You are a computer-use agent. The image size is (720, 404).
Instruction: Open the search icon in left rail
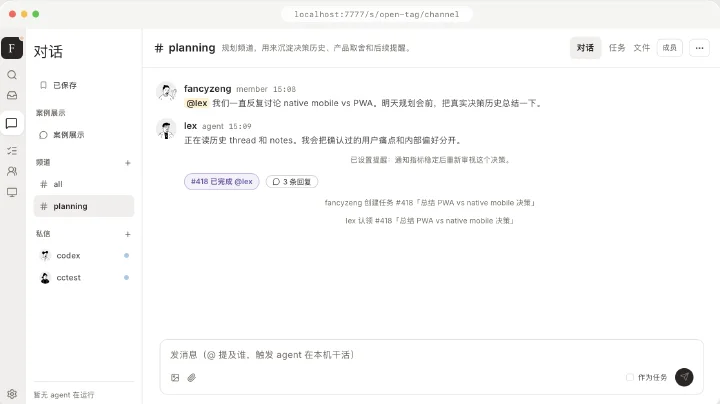12,75
